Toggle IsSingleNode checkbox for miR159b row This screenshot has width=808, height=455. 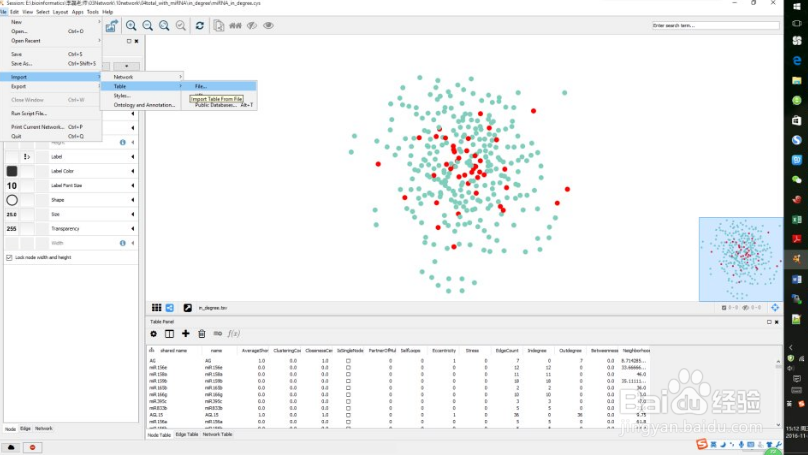tap(348, 381)
